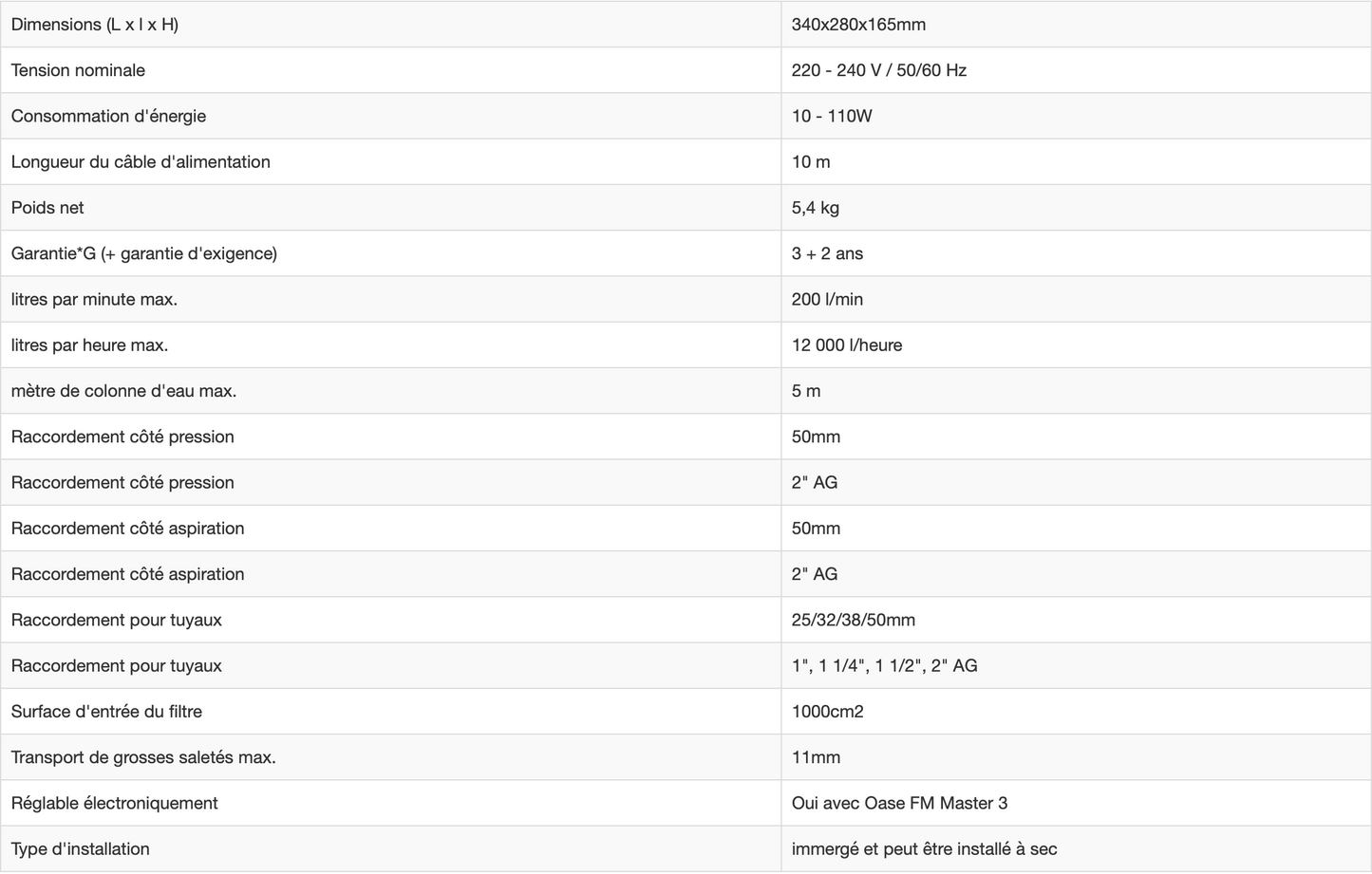The height and width of the screenshot is (874, 1372).
Task: Click the "200 l/min" value cell
Action: tap(827, 300)
